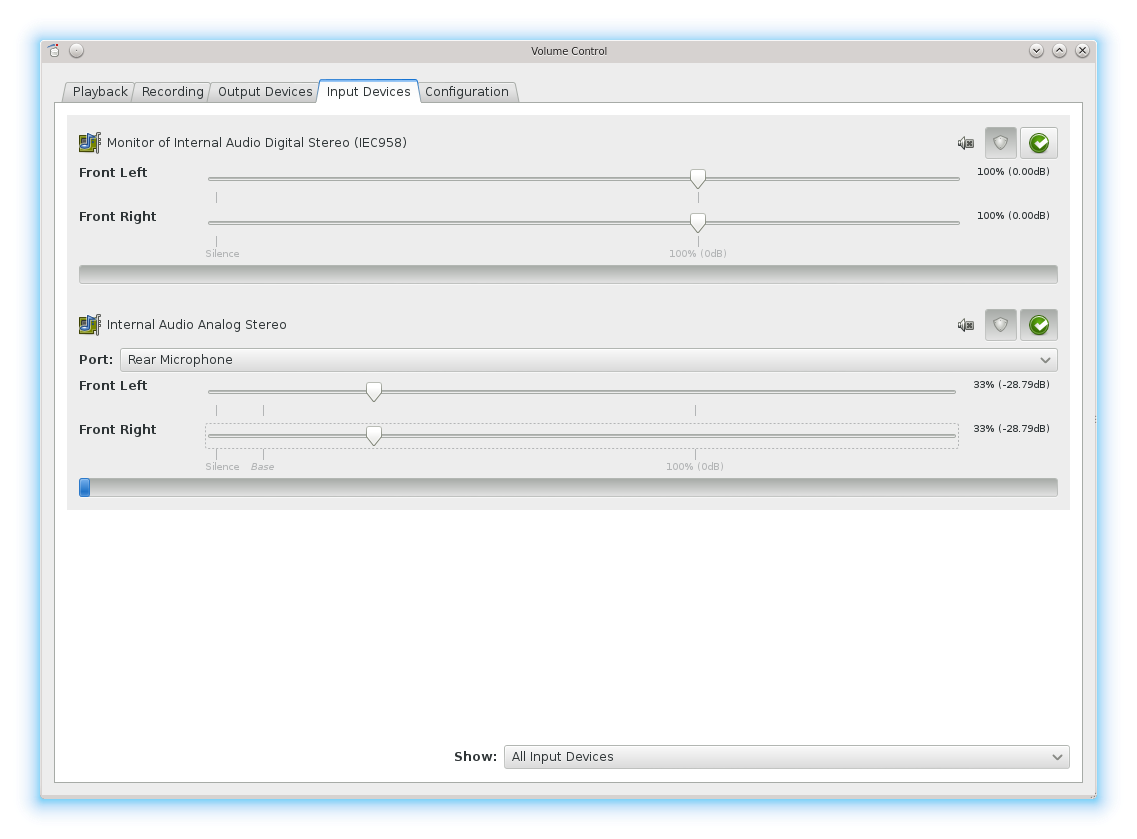Click the '33% (-28.79dB)' value for Front Left
This screenshot has height=839, width=1137.
click(x=1011, y=384)
